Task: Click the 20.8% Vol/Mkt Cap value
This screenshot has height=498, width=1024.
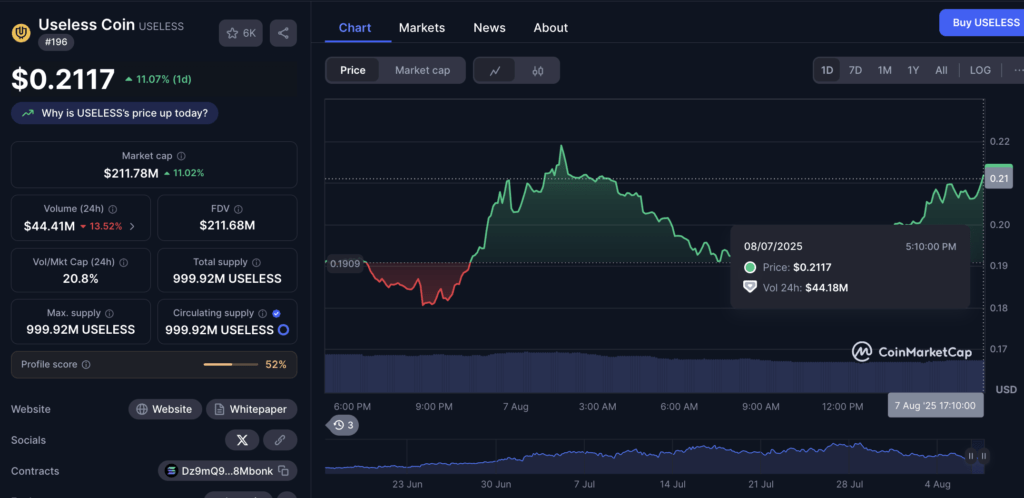Action: [x=80, y=279]
